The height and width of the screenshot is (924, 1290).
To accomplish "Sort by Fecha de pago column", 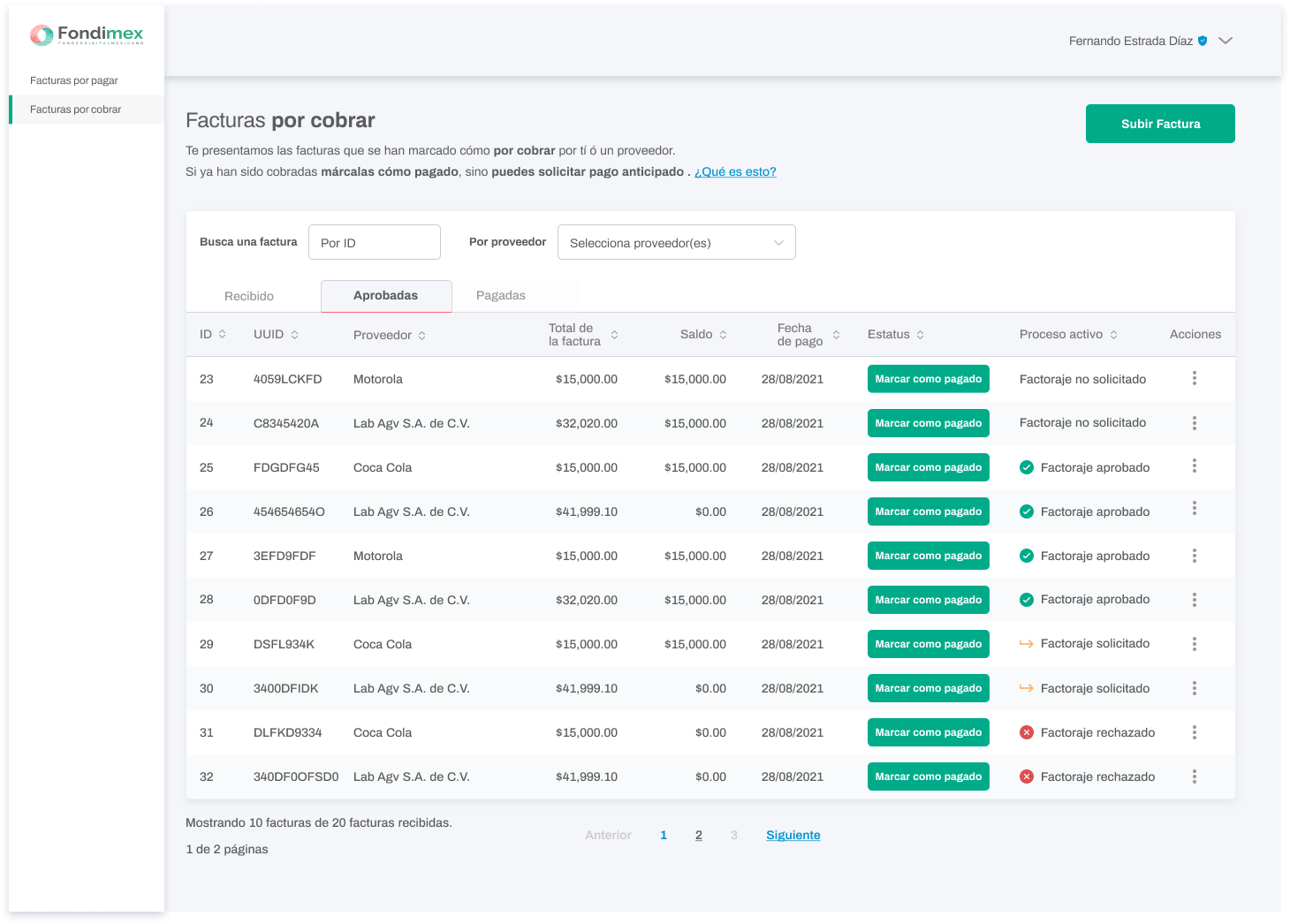I will 837,335.
